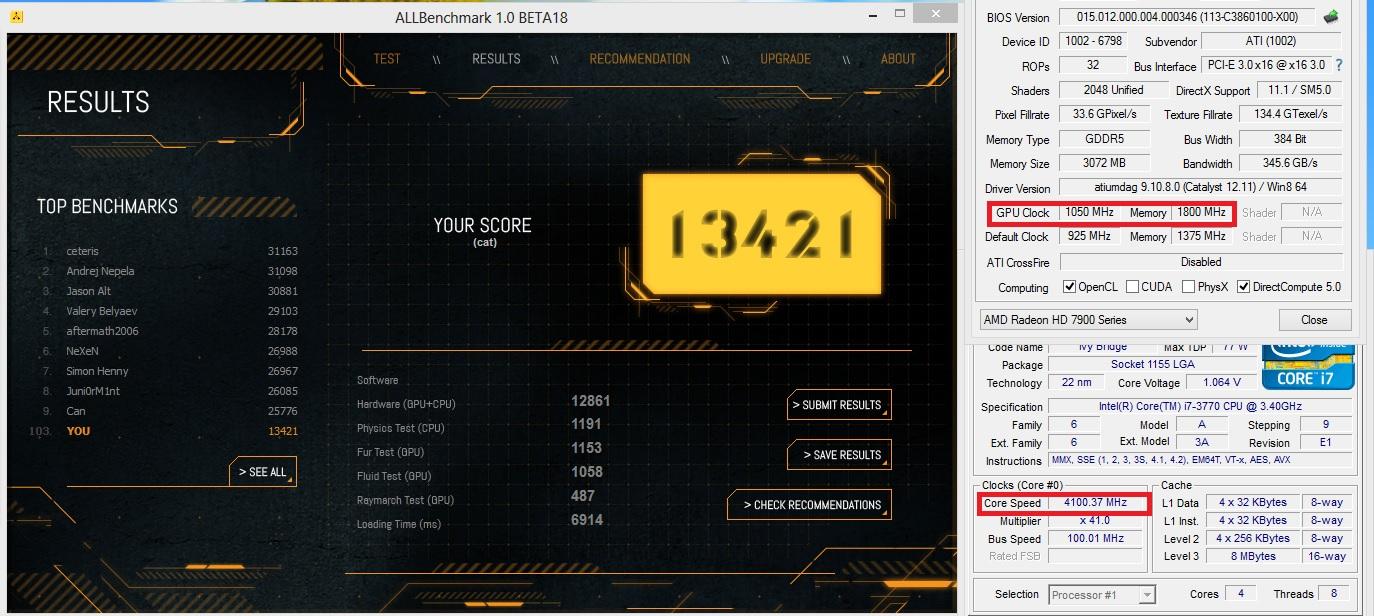Screen dimensions: 1374x616
Task: Open the UPGRADE tab
Action: coord(785,58)
